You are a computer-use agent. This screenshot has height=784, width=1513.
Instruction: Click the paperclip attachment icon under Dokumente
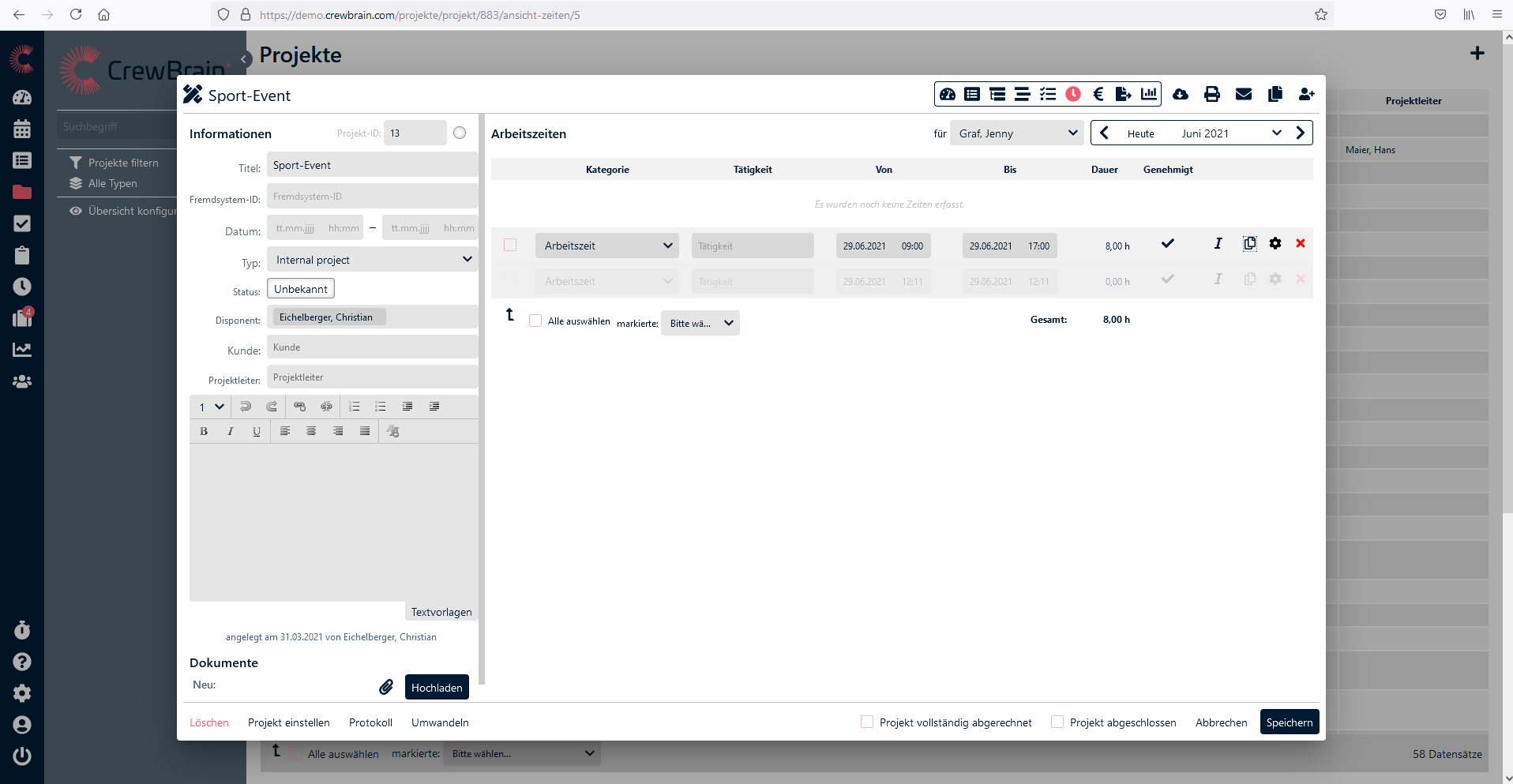pyautogui.click(x=386, y=687)
